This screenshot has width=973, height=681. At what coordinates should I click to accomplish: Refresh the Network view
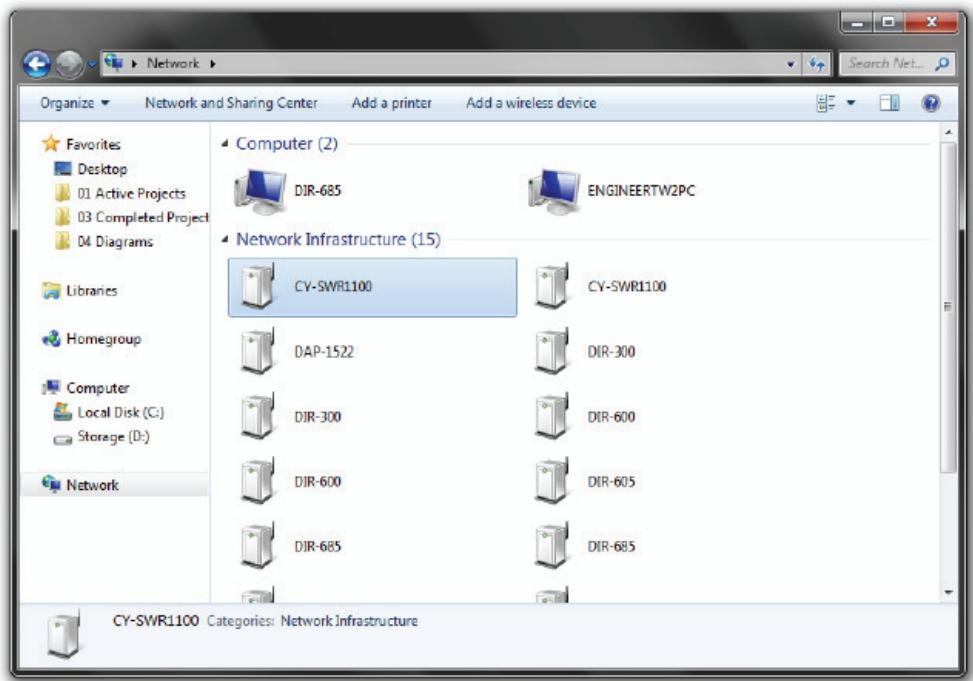point(817,63)
